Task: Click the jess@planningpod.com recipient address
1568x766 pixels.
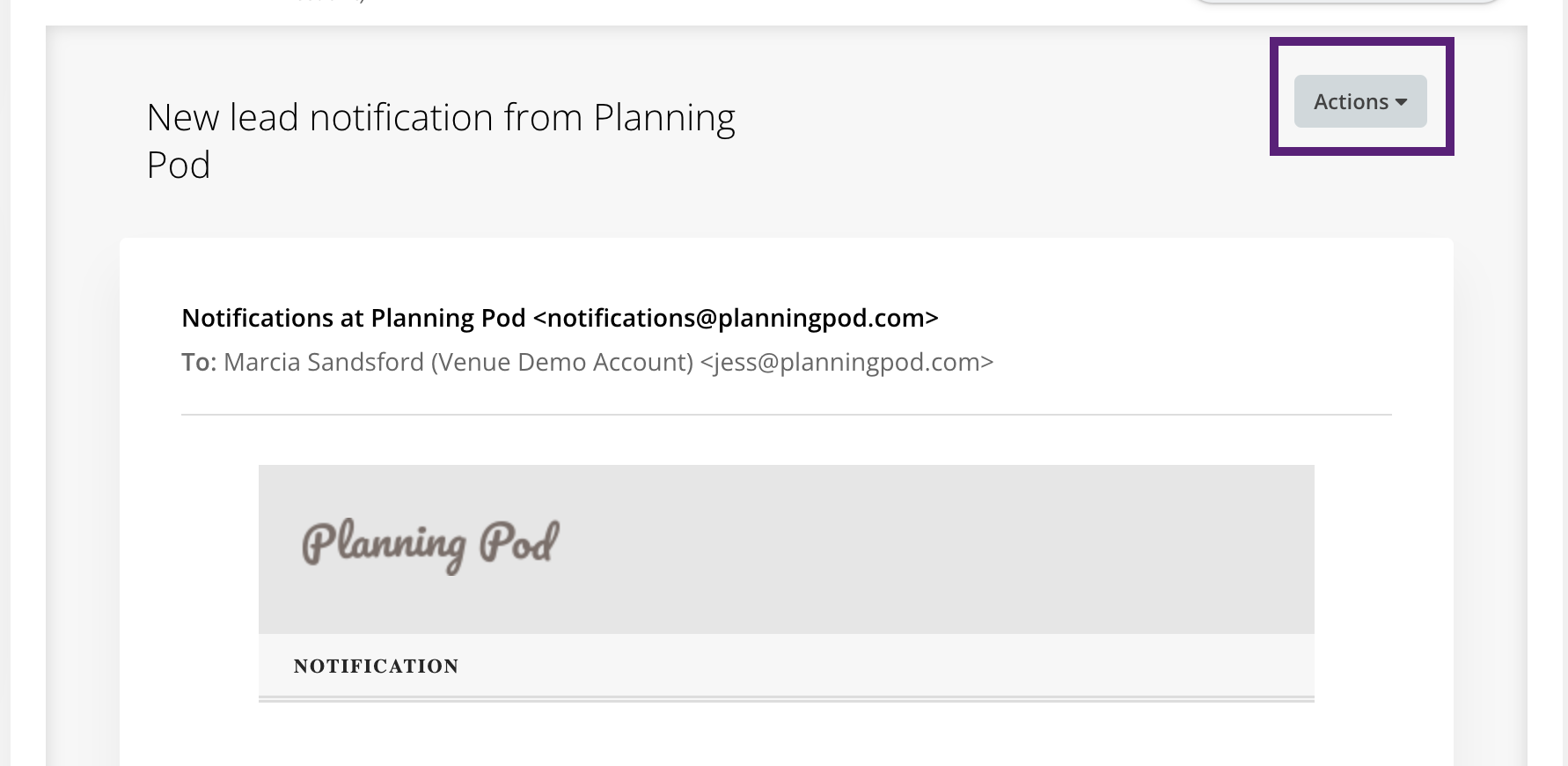Action: pos(846,362)
